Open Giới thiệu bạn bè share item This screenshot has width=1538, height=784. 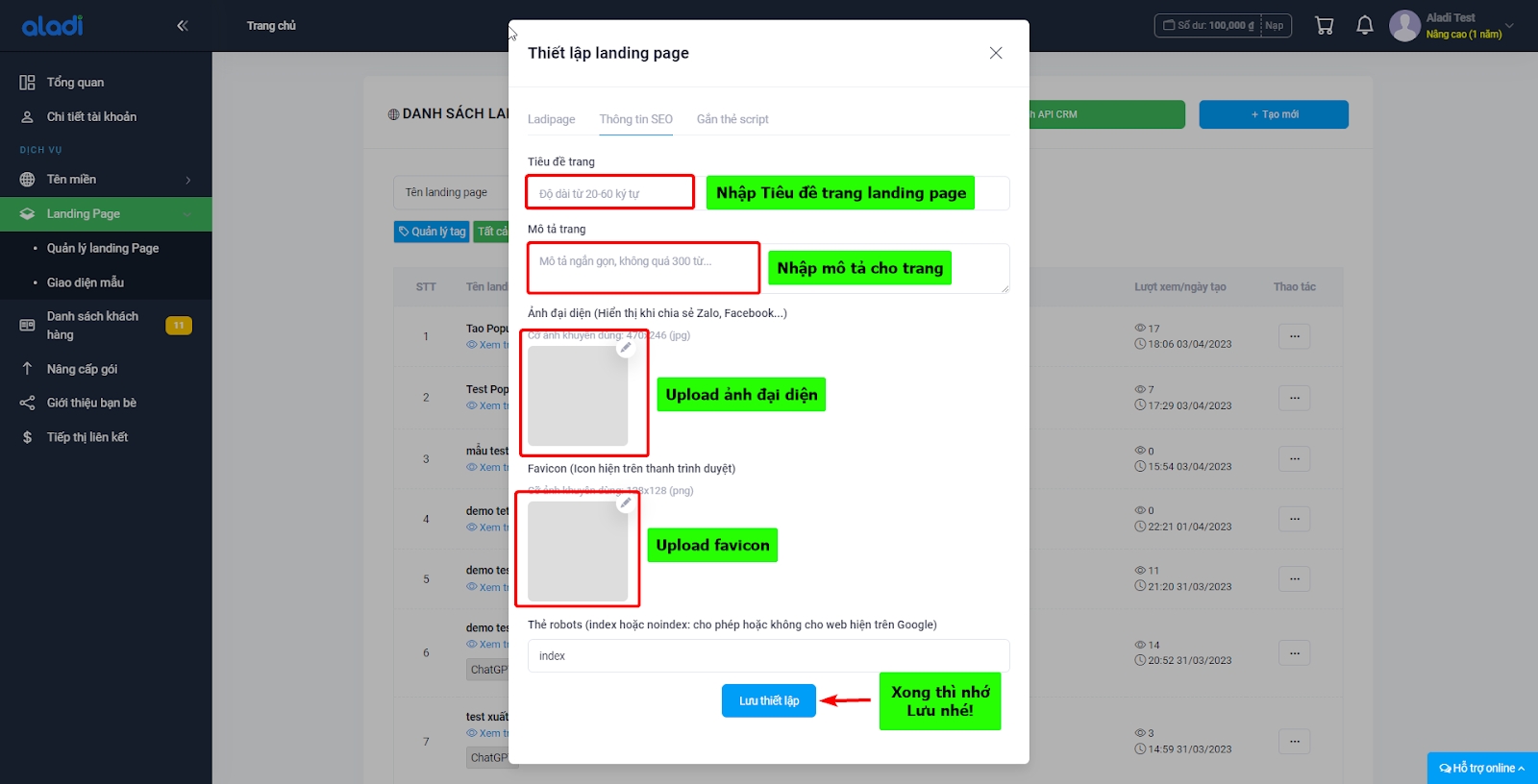[91, 403]
